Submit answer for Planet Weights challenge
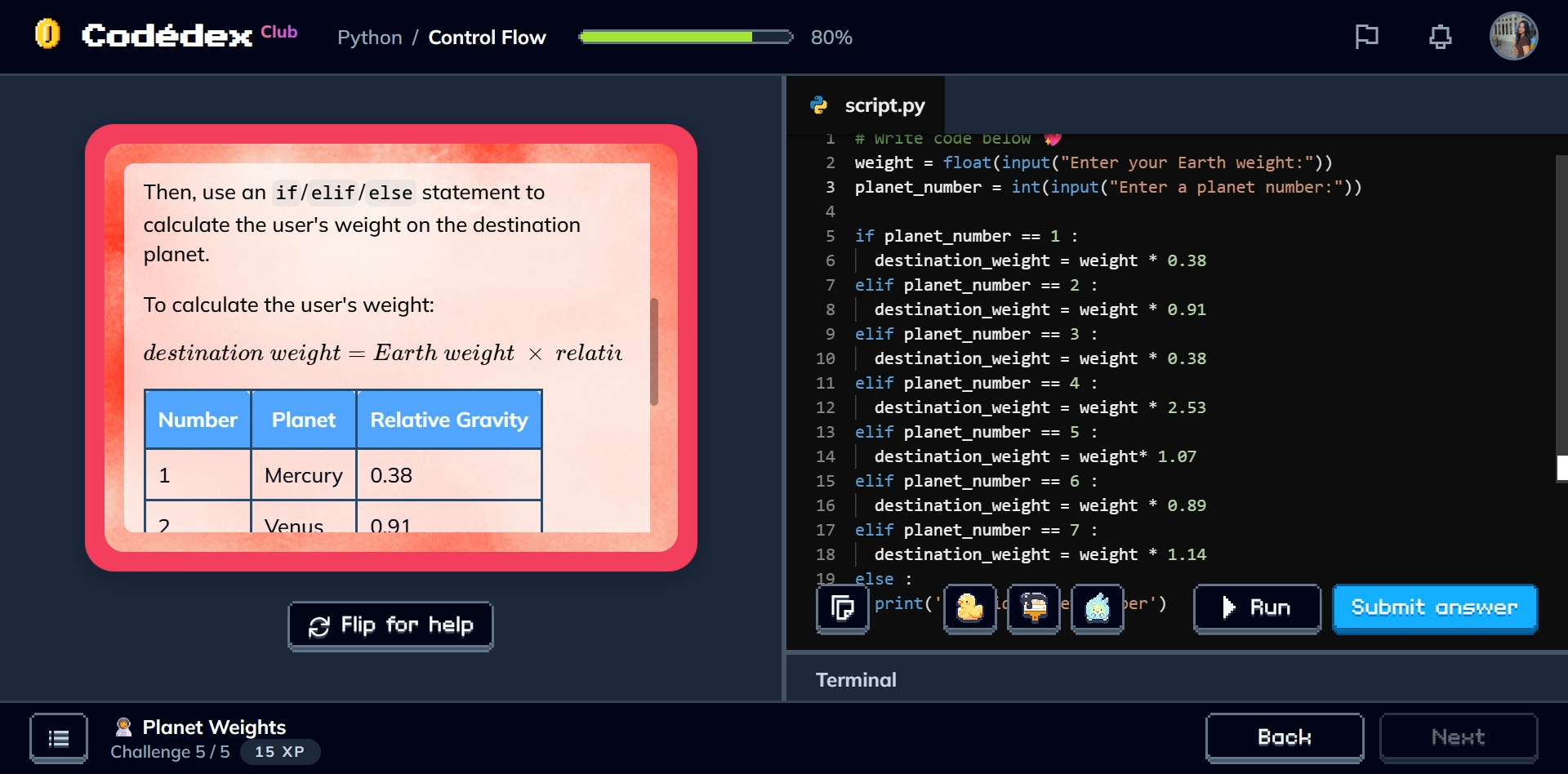 pos(1434,607)
